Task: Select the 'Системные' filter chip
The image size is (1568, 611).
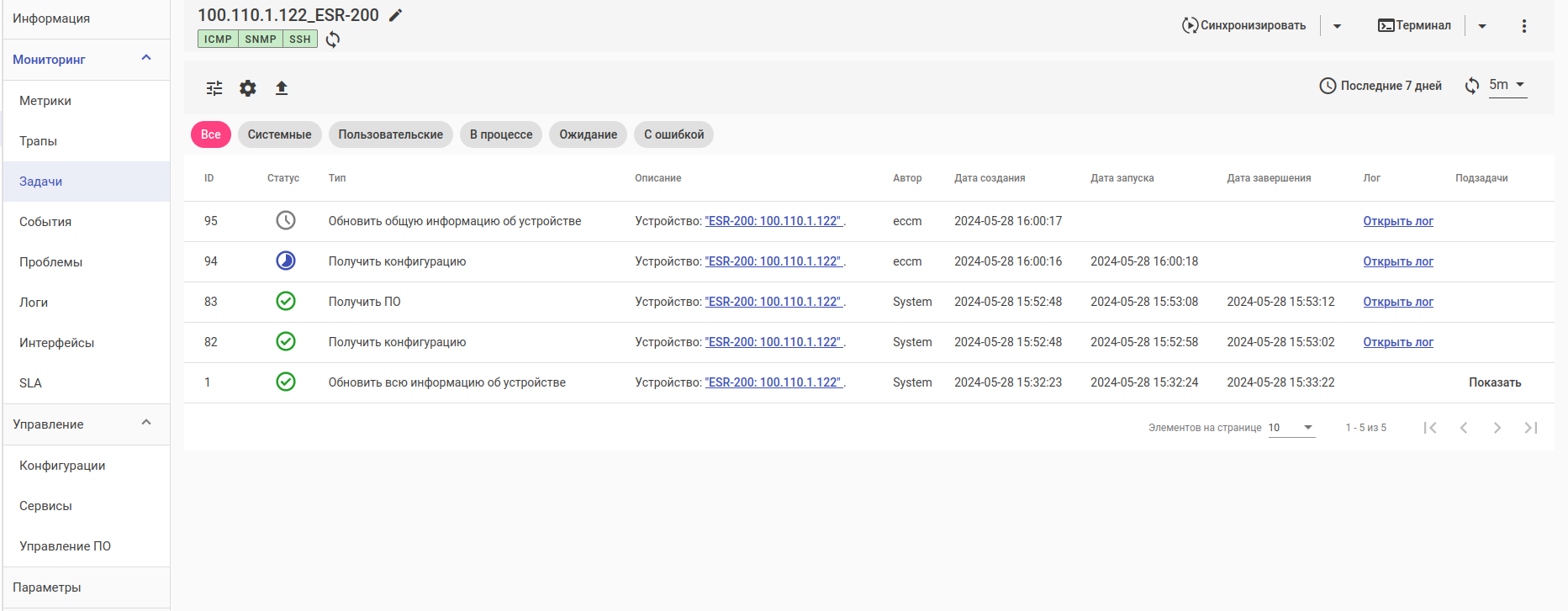Action: tap(279, 134)
